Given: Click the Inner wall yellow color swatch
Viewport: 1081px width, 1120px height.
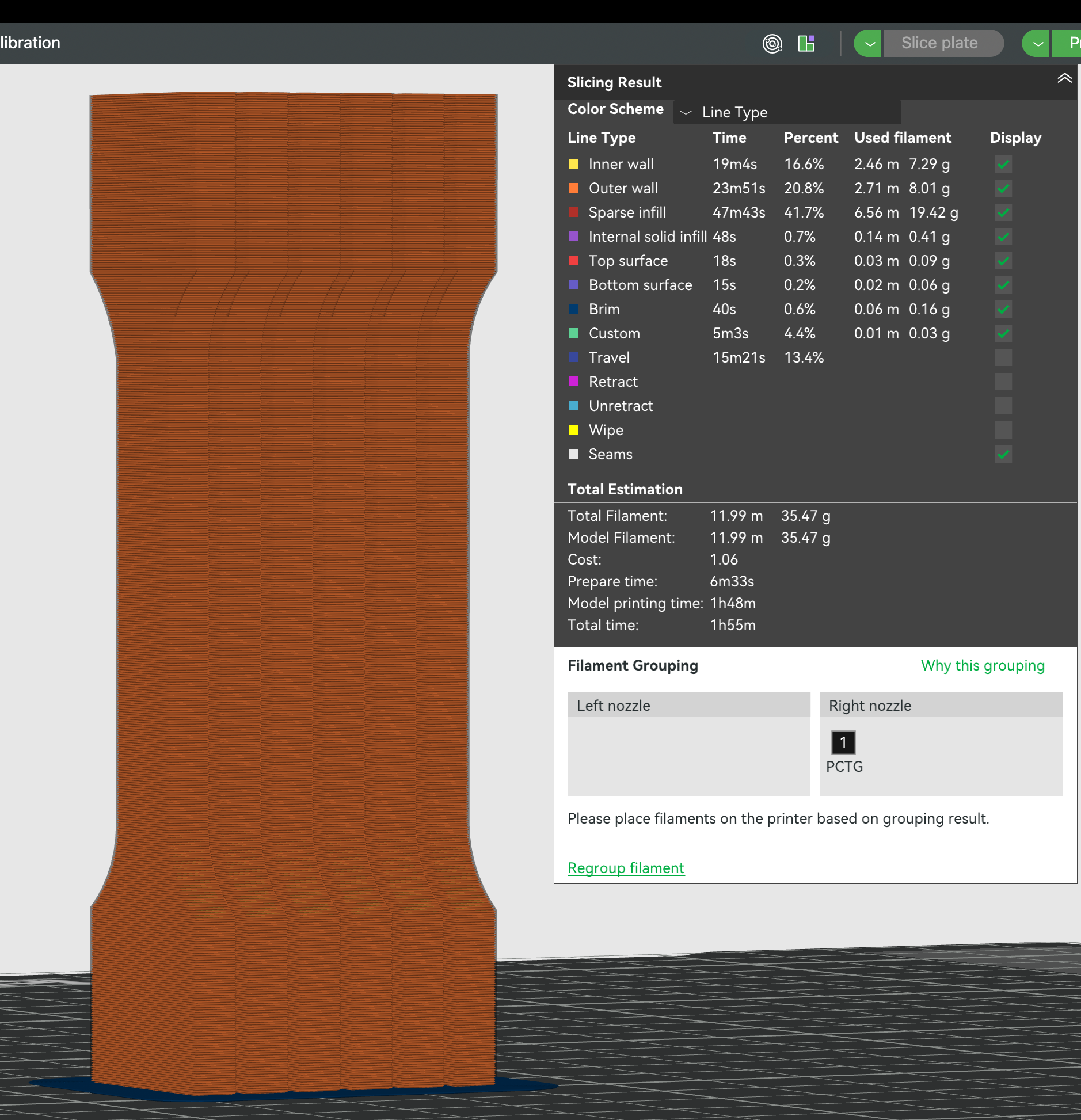Looking at the screenshot, I should point(573,164).
